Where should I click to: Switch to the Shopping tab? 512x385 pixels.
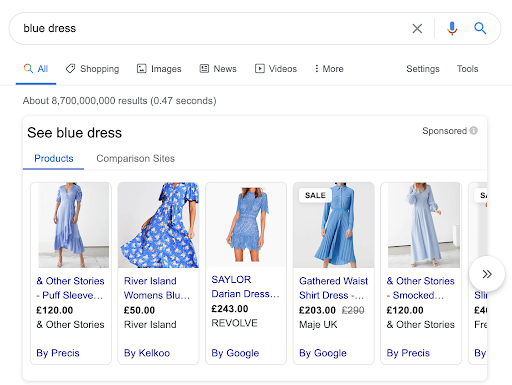point(92,69)
